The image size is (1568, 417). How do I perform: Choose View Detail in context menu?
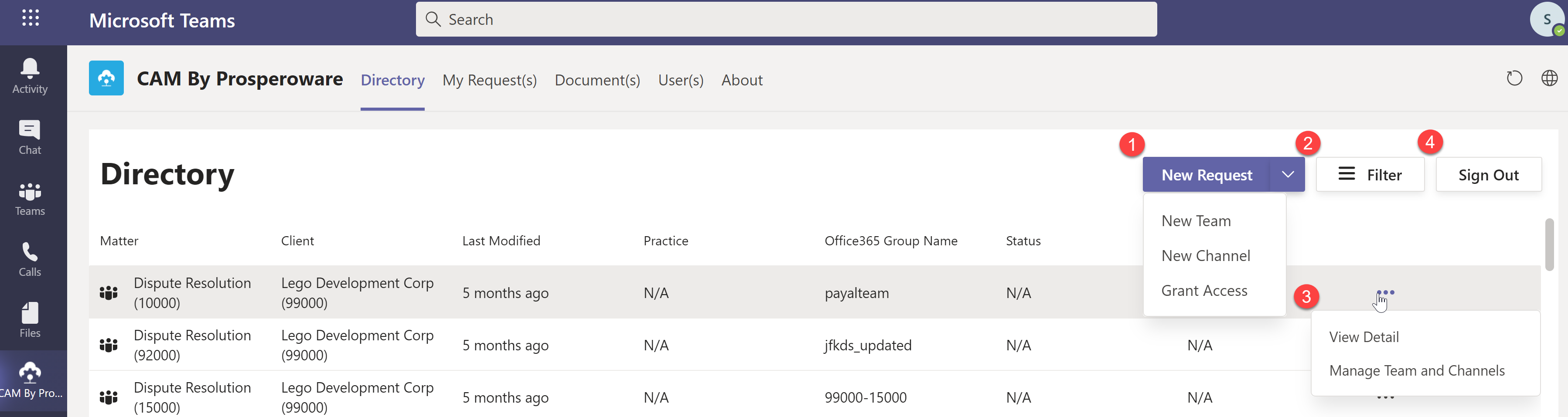click(1363, 337)
